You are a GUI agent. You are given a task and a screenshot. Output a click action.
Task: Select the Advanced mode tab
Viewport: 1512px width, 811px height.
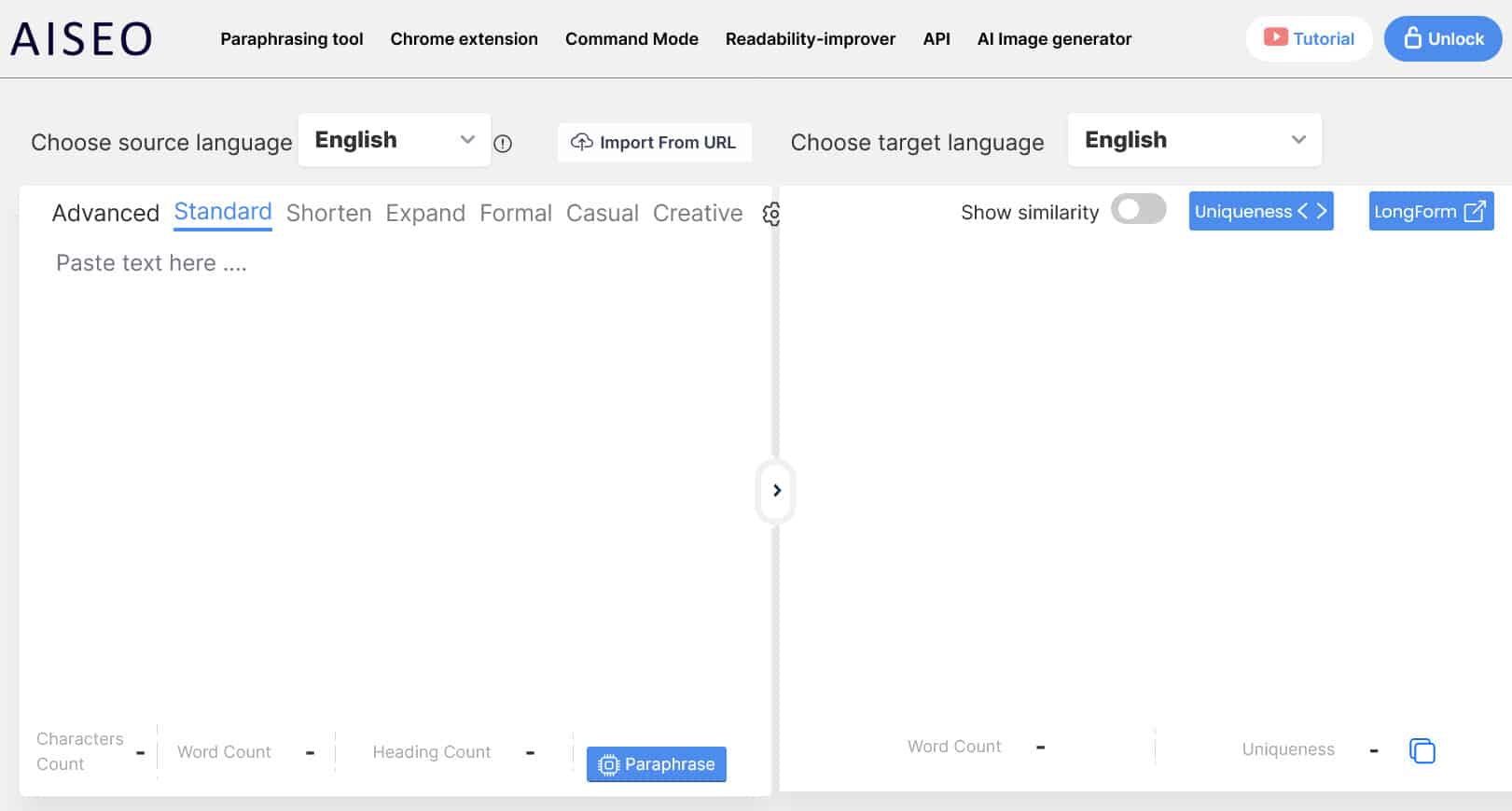tap(105, 213)
